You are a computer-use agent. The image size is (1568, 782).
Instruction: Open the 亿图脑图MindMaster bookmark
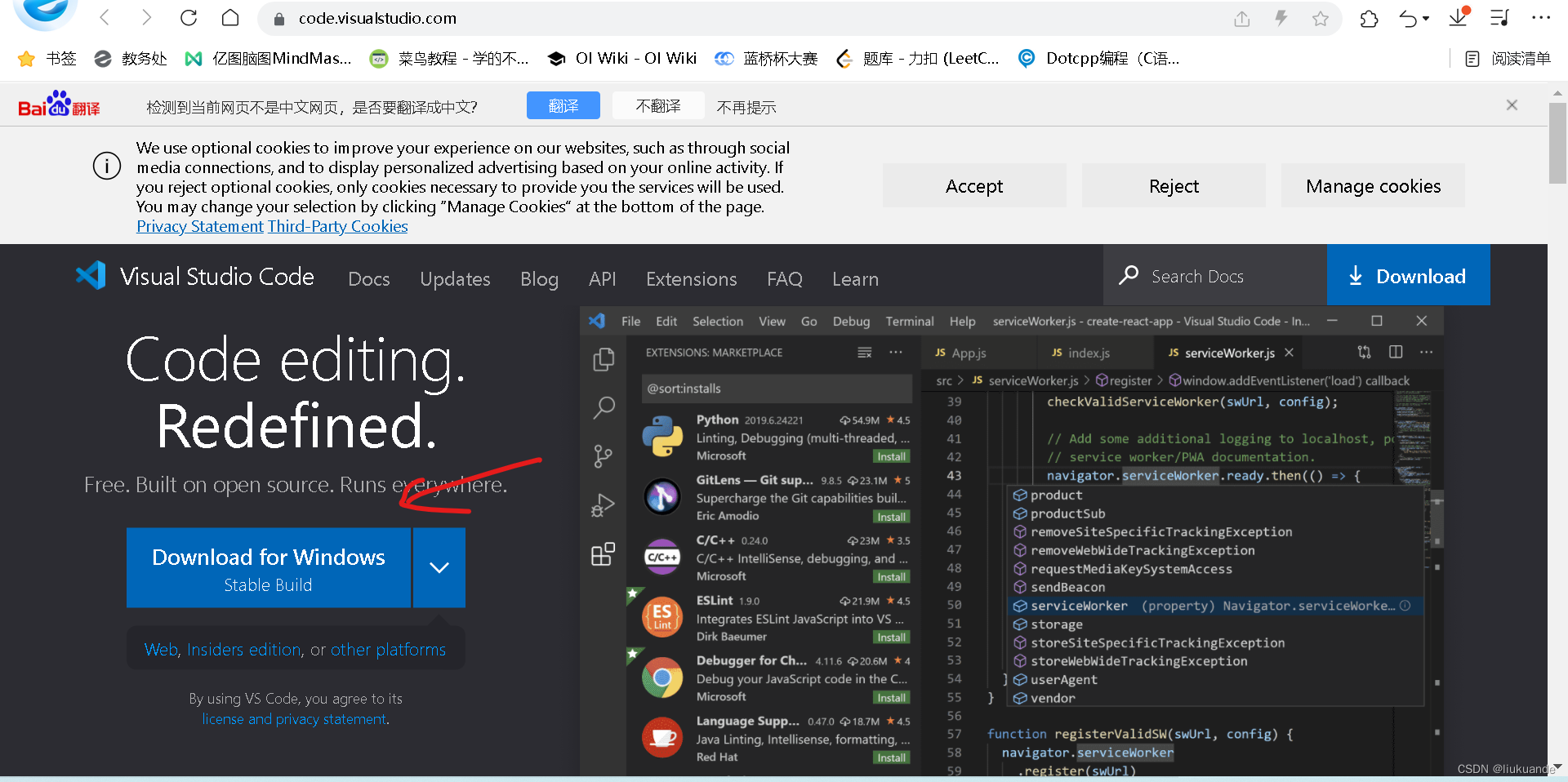point(268,59)
